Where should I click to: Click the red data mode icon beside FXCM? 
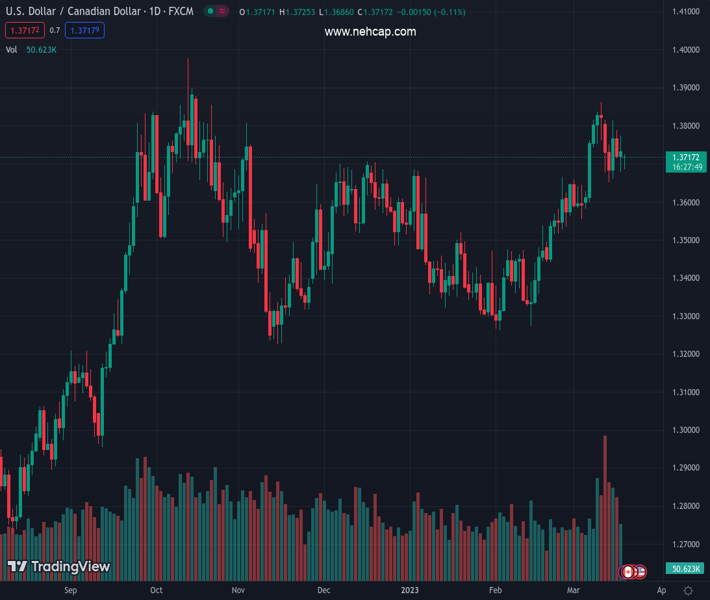point(222,12)
